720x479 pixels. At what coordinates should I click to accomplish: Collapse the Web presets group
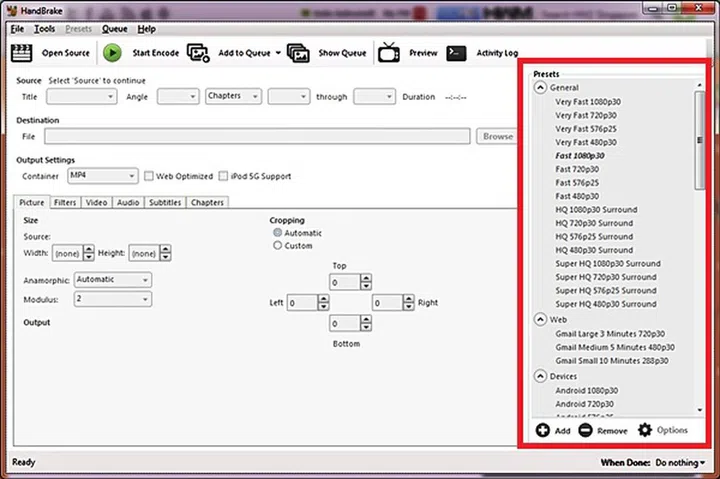click(x=540, y=319)
